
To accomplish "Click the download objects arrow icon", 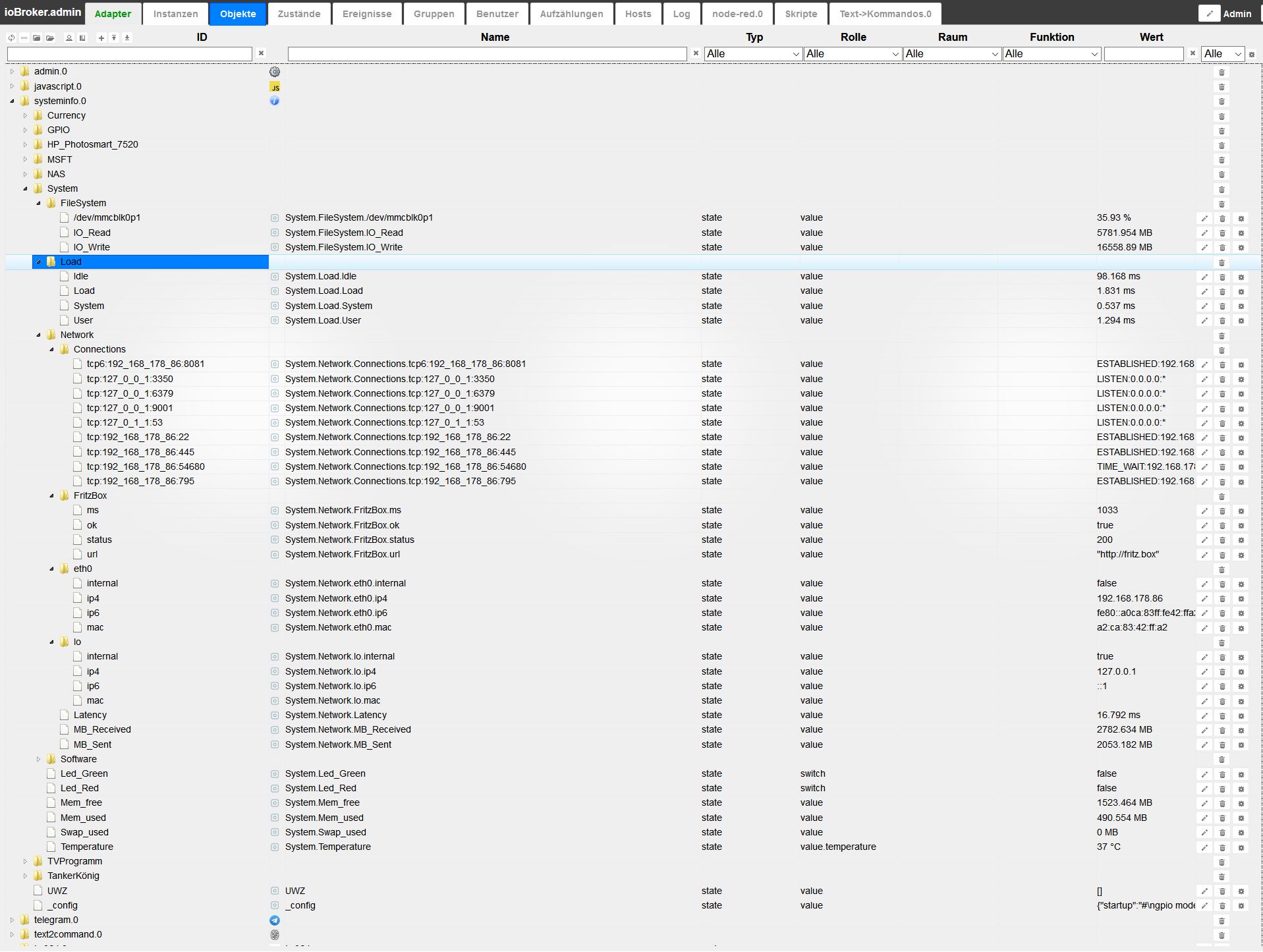I will 127,38.
